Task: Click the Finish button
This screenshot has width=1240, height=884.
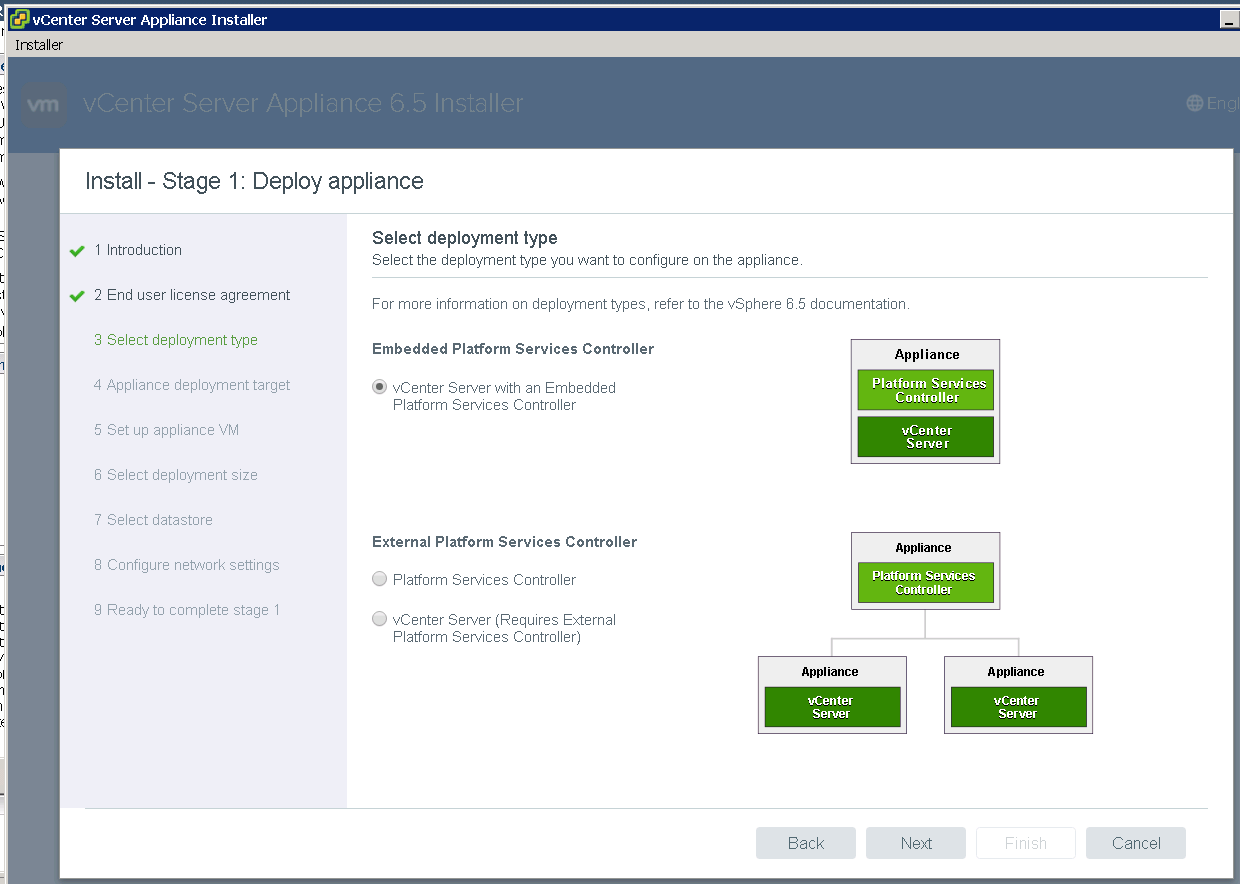Action: tap(1026, 843)
